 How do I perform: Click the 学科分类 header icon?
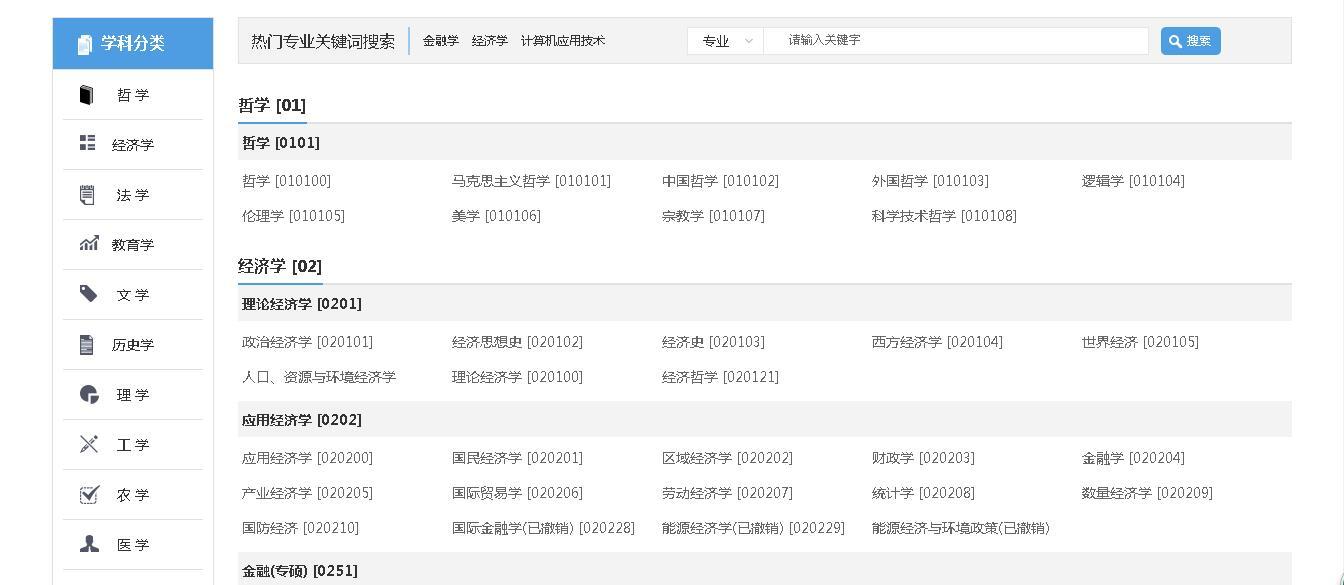[83, 43]
